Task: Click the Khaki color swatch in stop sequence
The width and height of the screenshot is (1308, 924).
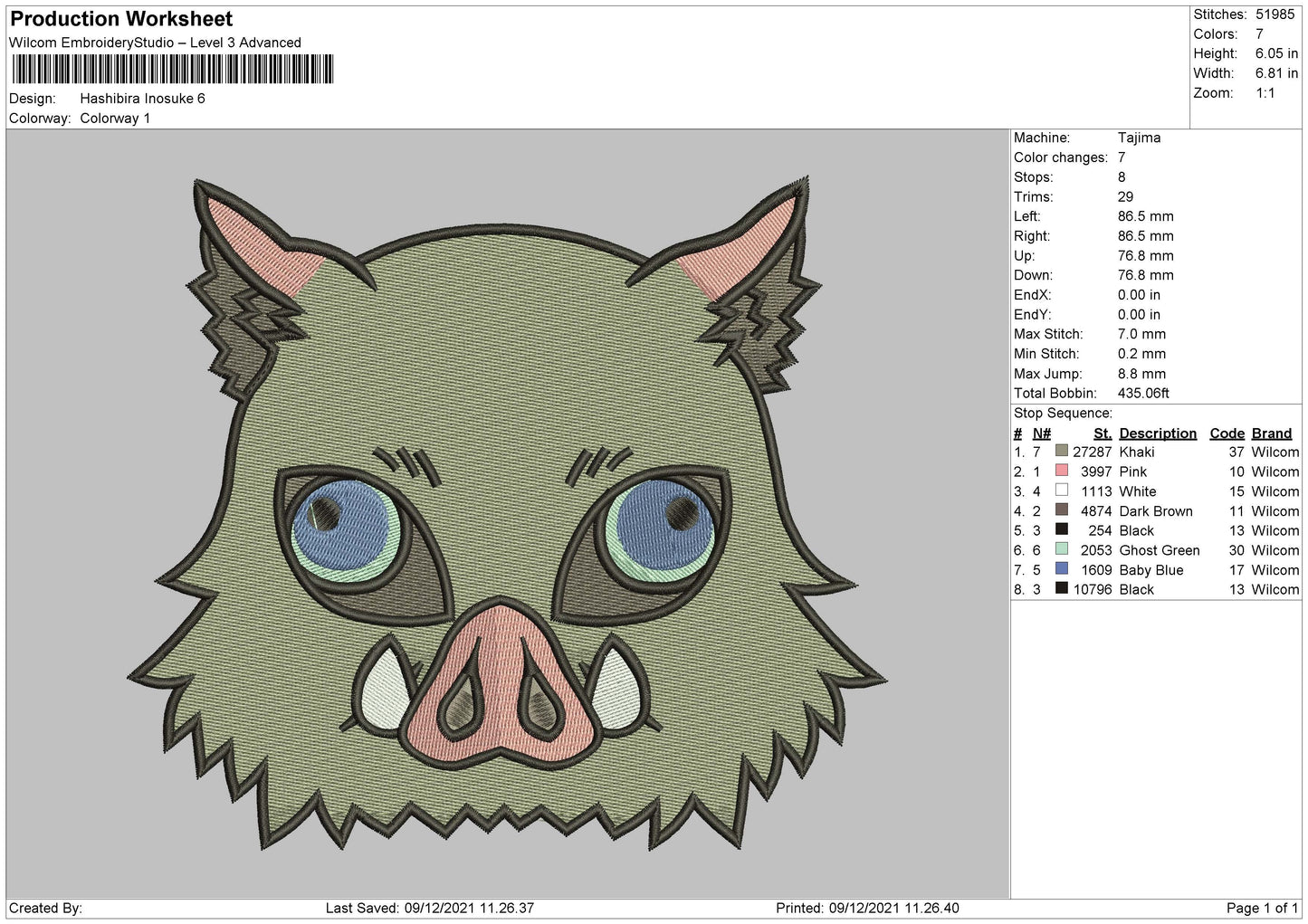Action: coord(1061,451)
